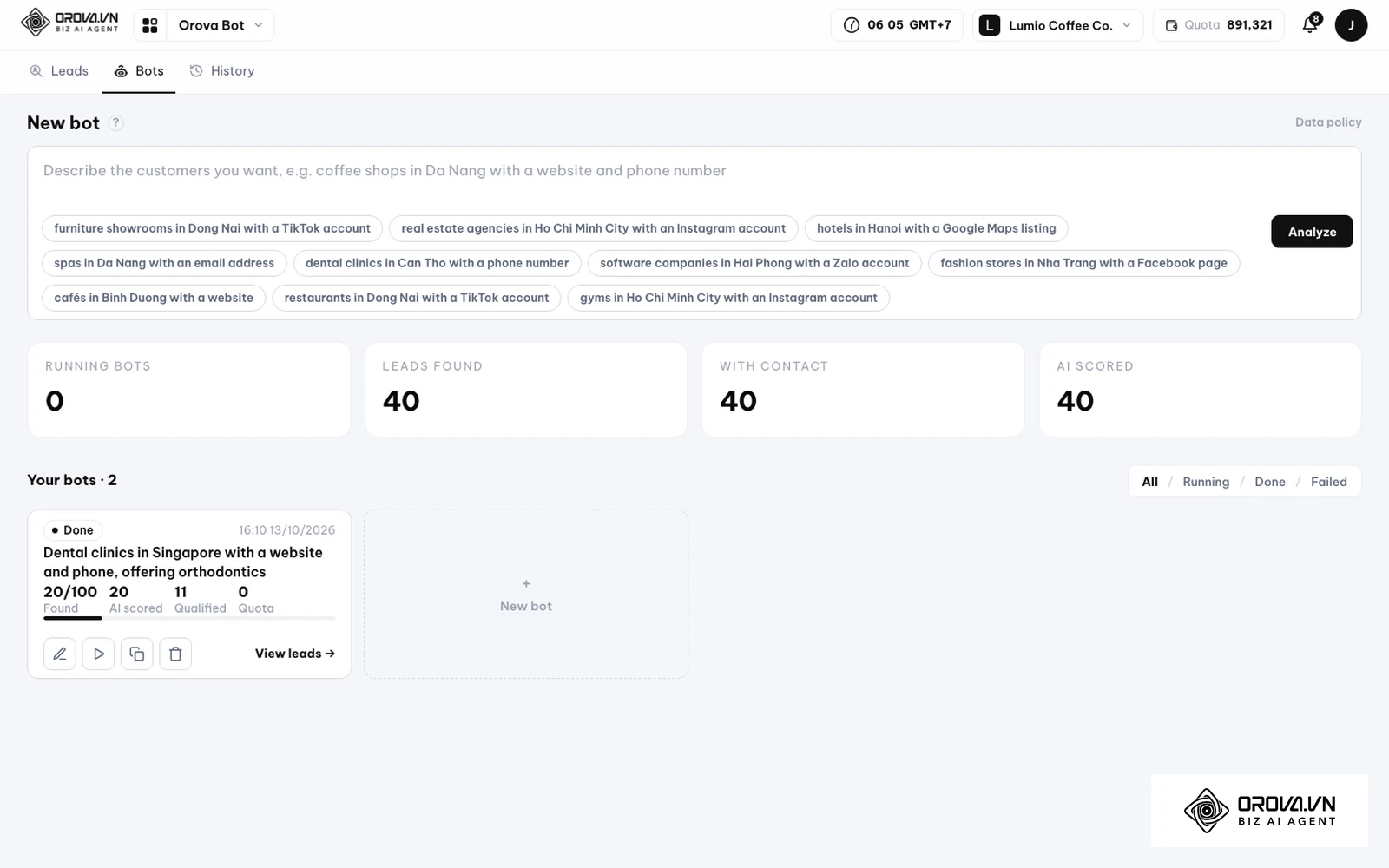
Task: Expand the Orova Bot dropdown
Action: [x=221, y=25]
